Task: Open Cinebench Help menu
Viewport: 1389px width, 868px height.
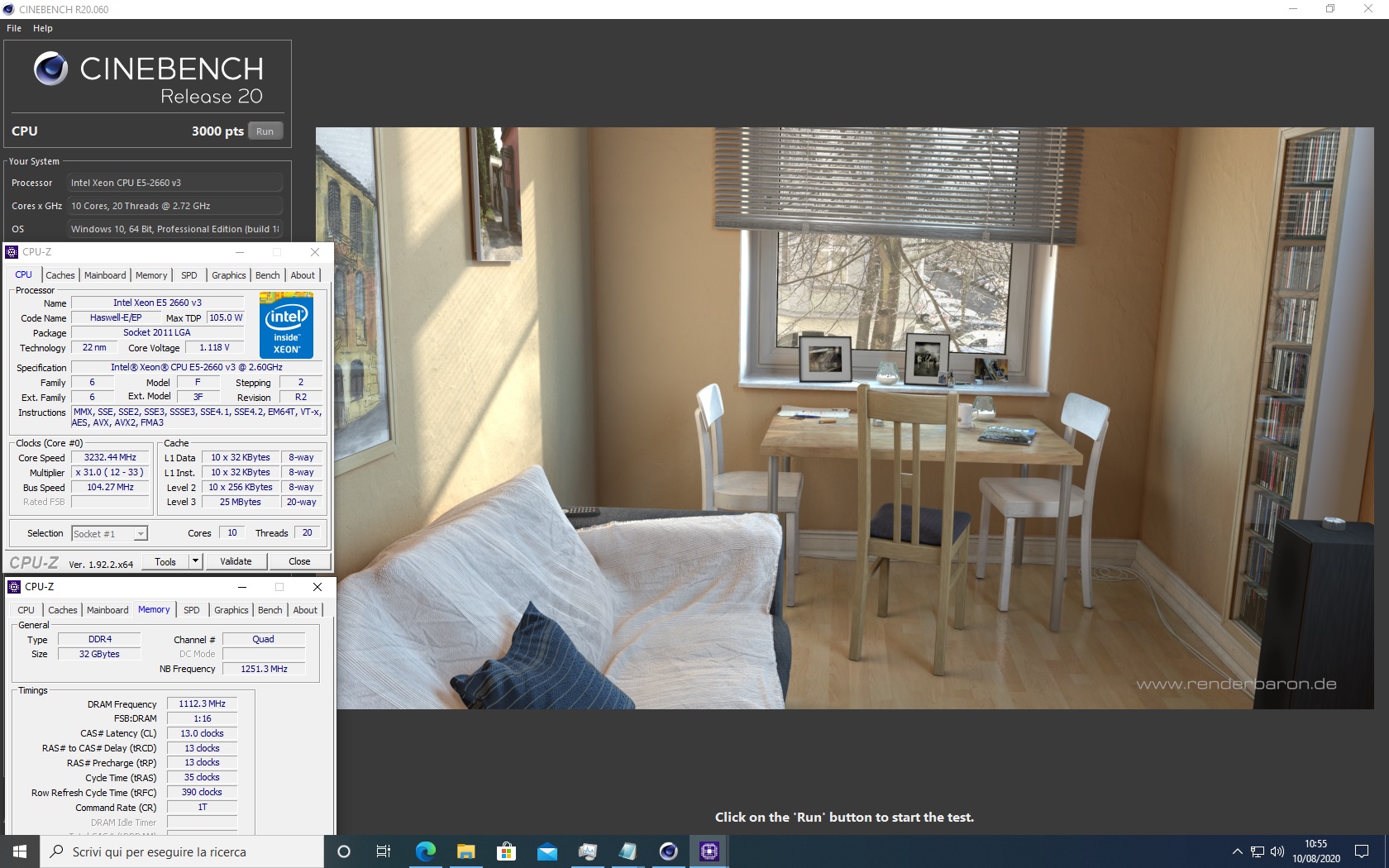Action: [43, 28]
